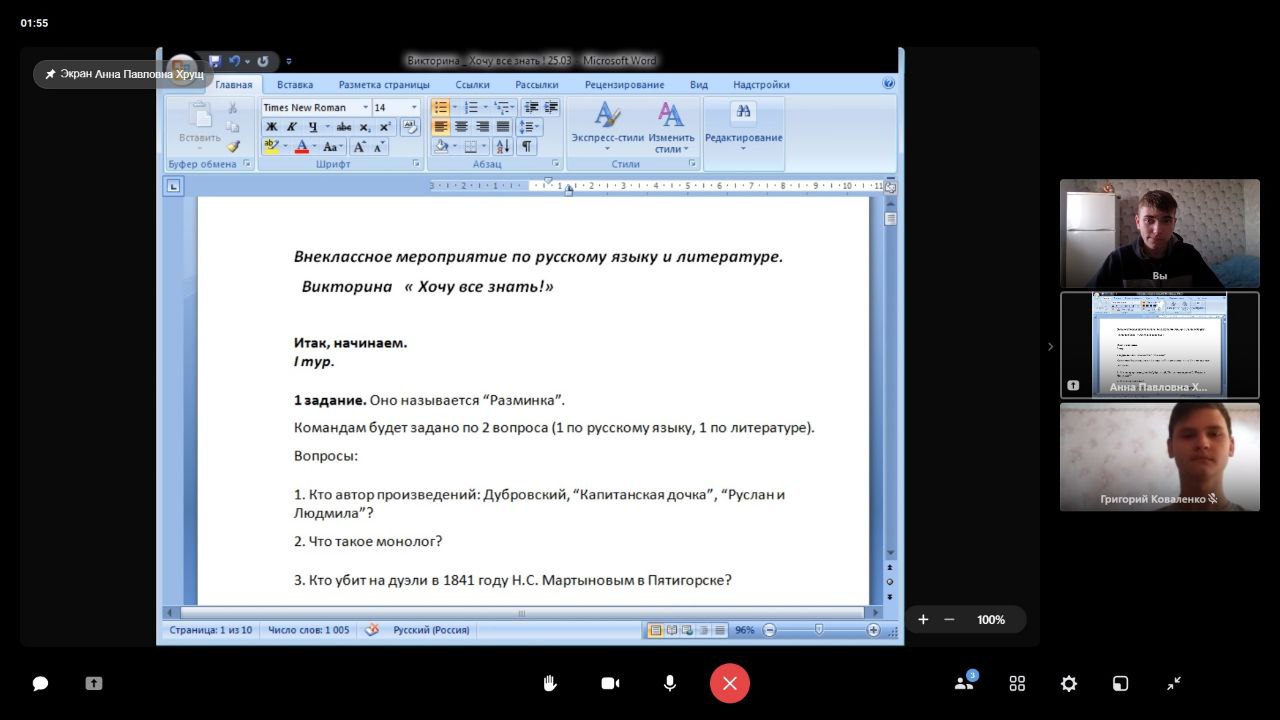1280x720 pixels.
Task: Increase paragraph indent
Action: tap(550, 107)
